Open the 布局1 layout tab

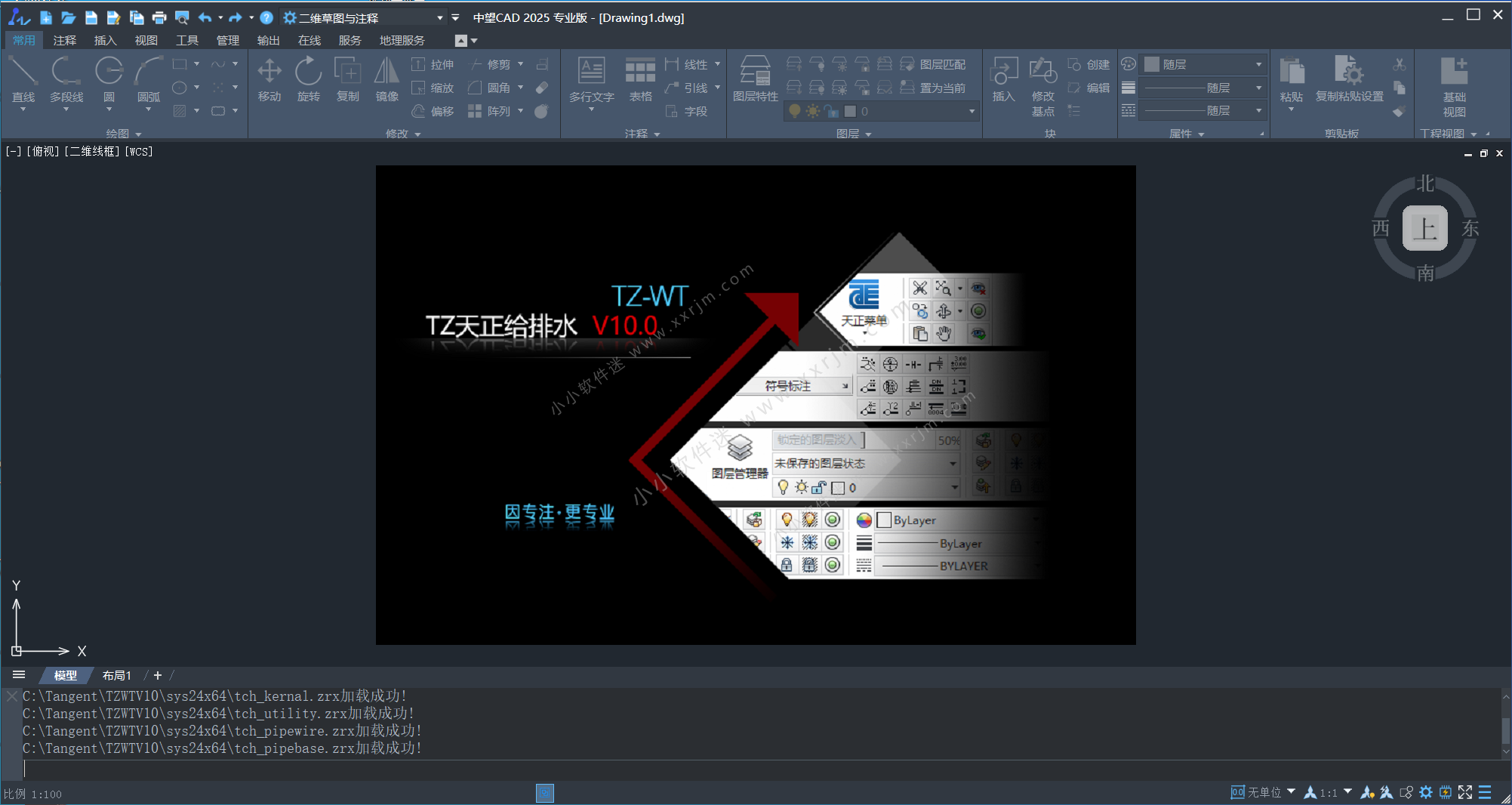coord(117,676)
